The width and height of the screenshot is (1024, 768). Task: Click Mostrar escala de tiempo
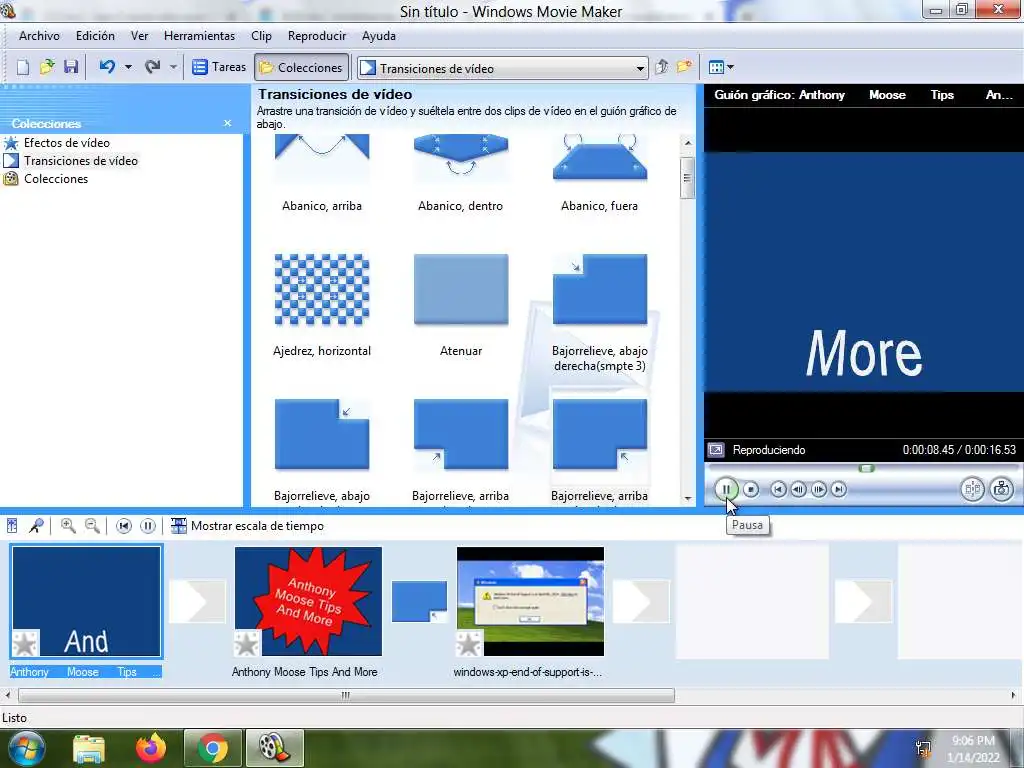[x=247, y=526]
